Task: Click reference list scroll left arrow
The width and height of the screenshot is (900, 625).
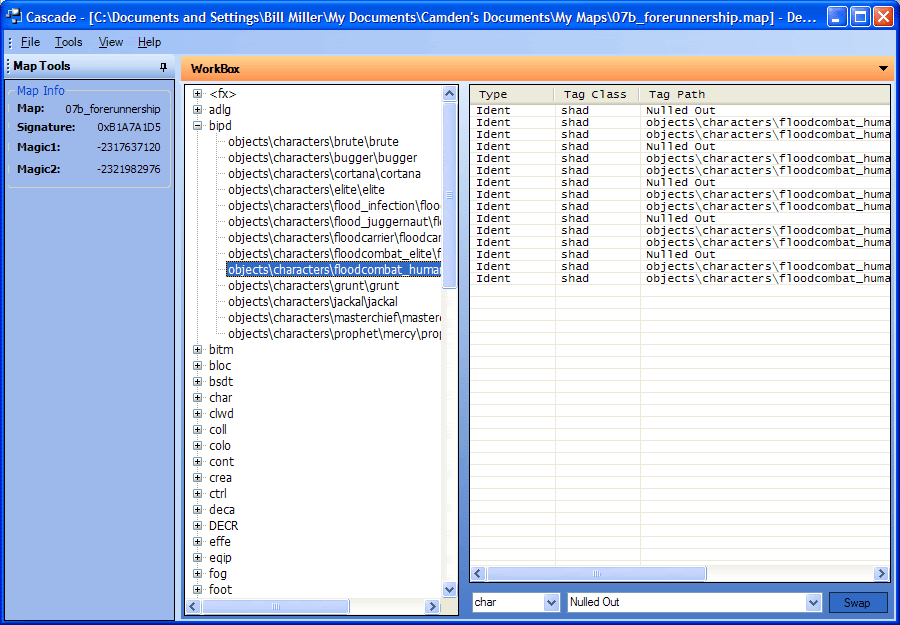Action: click(478, 573)
